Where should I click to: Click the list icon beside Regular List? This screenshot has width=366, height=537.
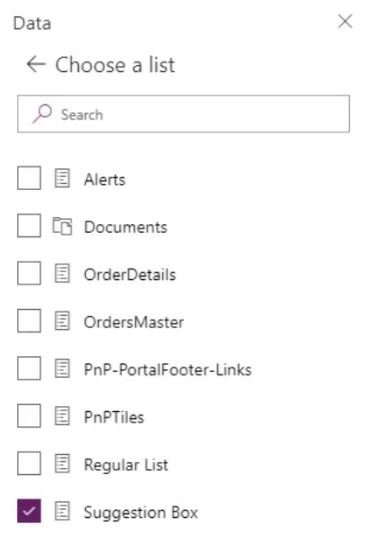pos(62,464)
